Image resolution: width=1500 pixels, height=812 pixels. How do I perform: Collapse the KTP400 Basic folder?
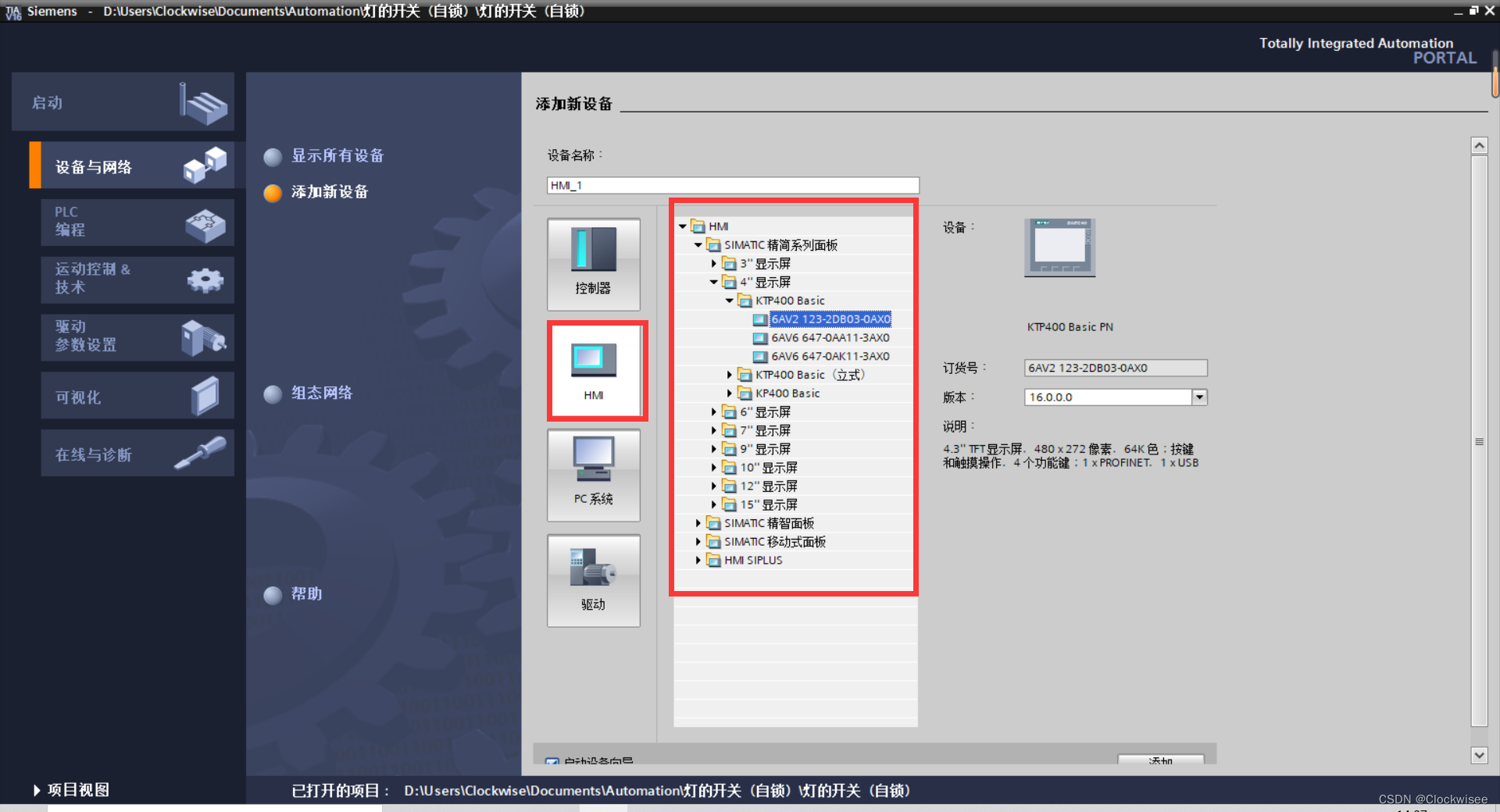point(730,301)
